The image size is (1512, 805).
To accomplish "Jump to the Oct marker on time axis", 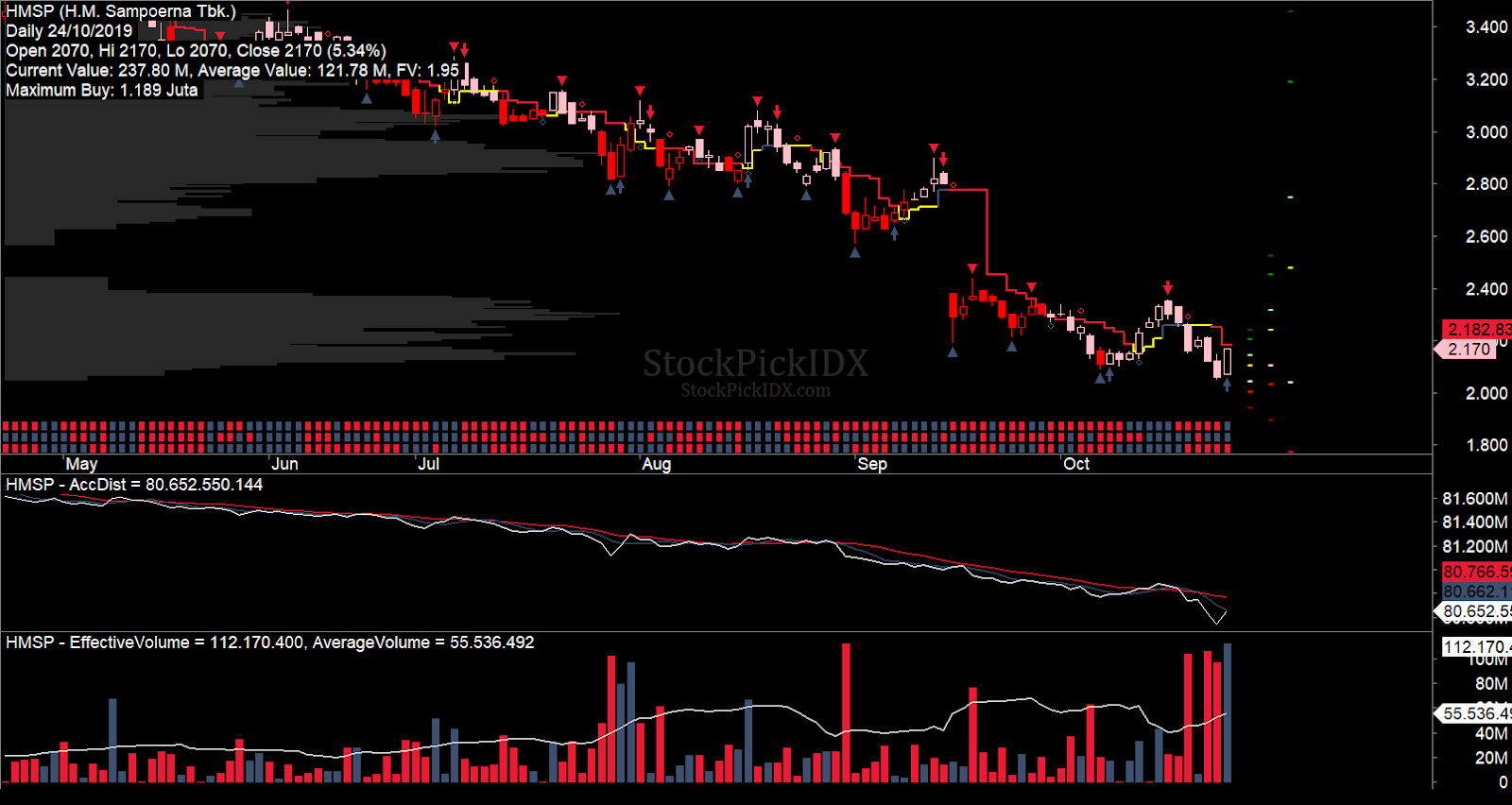I will [x=1076, y=464].
